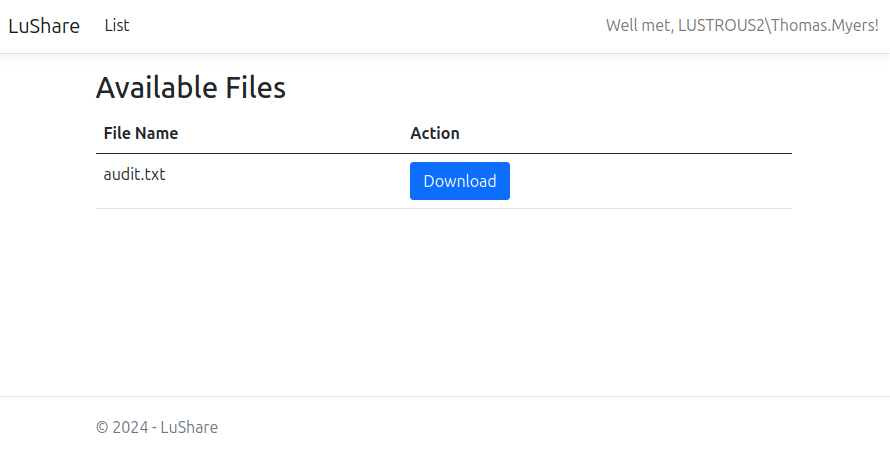The width and height of the screenshot is (890, 457).
Task: Click the LuShare name in the footer
Action: pos(189,427)
